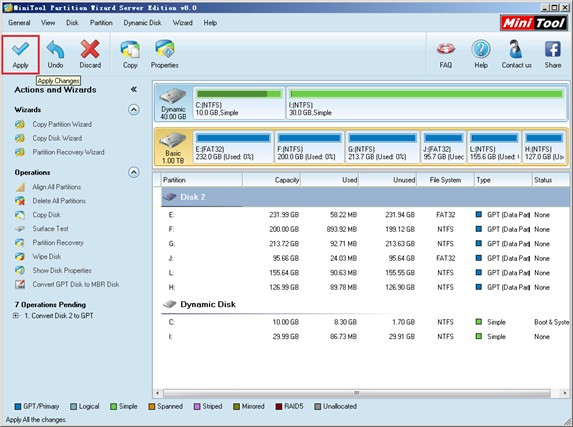Open the Help menu
Screen dimensions: 573x427
[x=210, y=23]
